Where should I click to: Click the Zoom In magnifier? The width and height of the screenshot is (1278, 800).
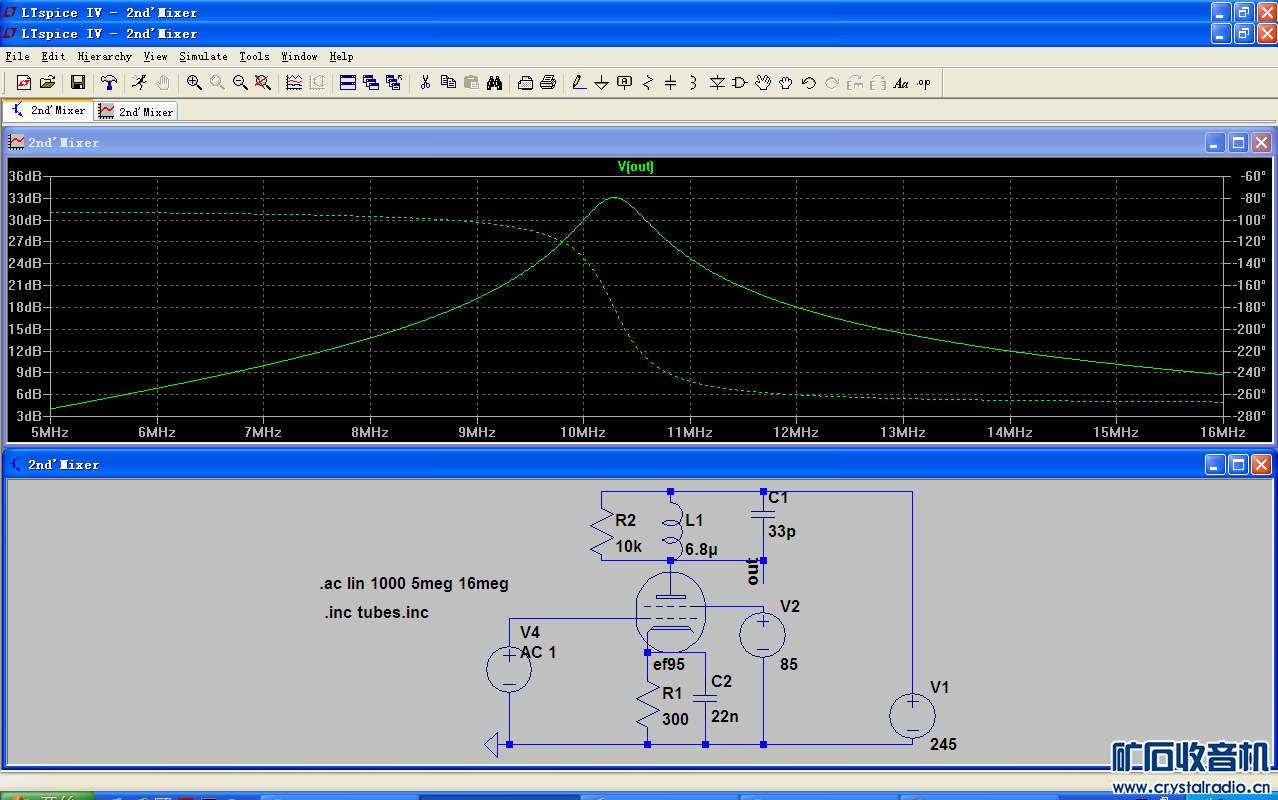click(194, 83)
